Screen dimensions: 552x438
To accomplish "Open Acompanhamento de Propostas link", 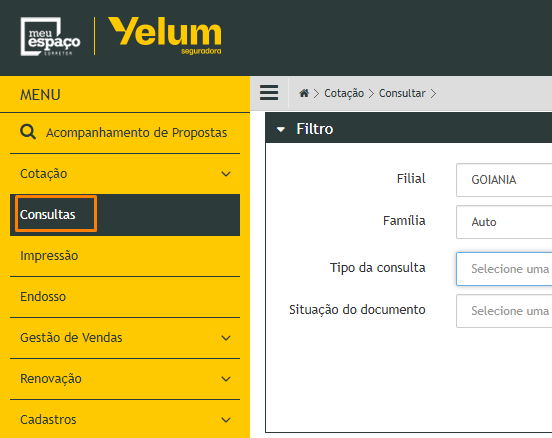I will (136, 133).
